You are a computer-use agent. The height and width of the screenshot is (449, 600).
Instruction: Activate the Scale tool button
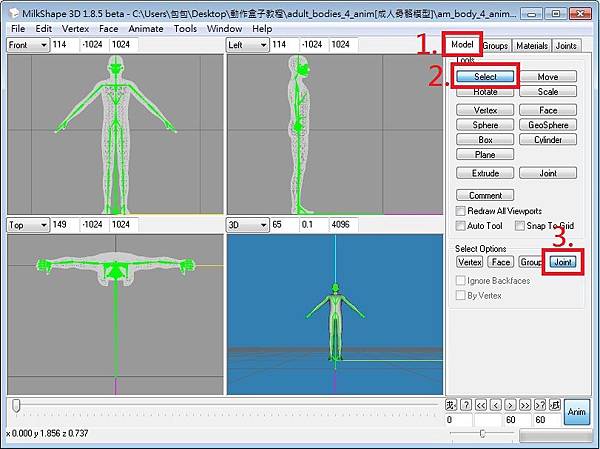[548, 91]
